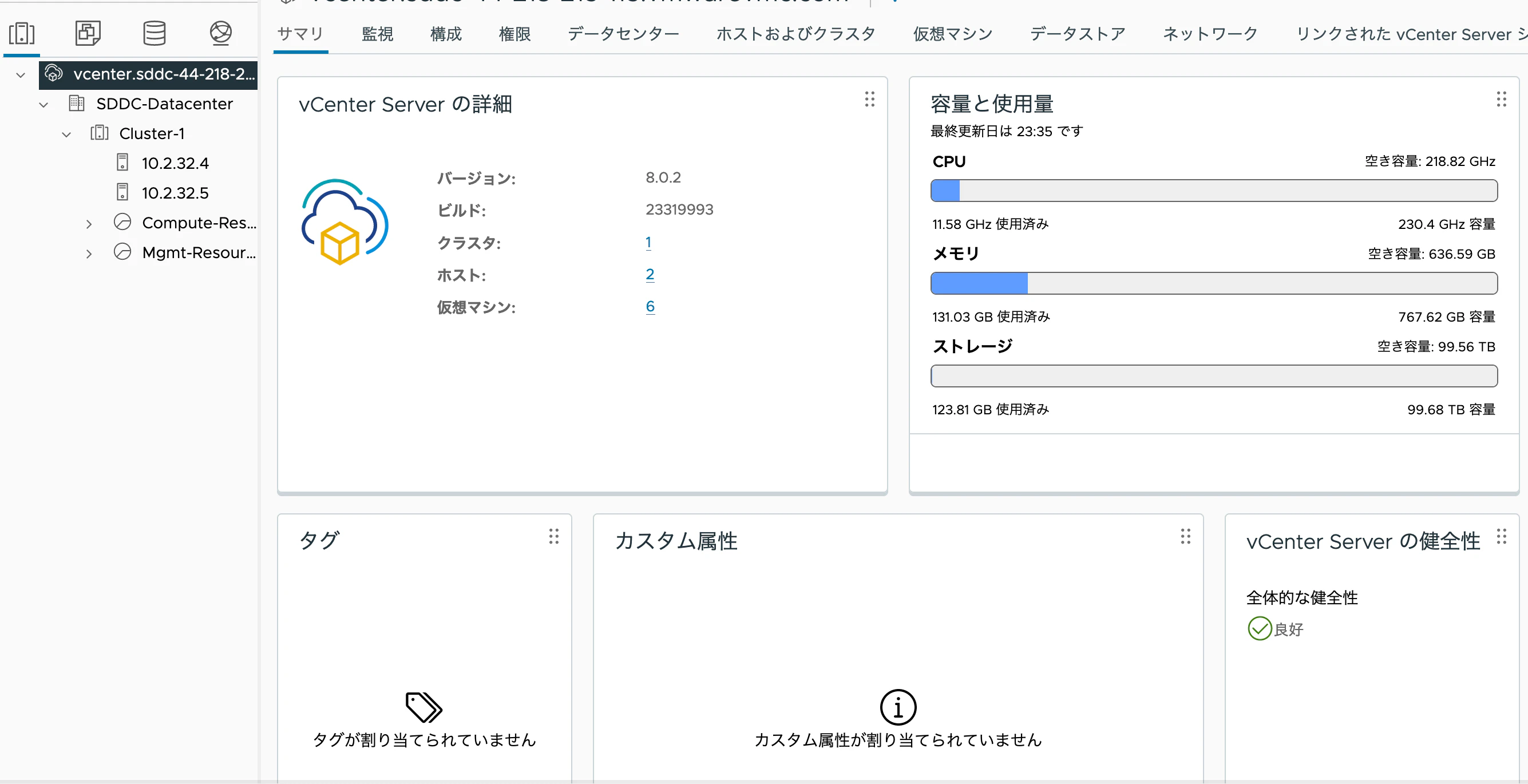The image size is (1528, 784).
Task: Switch to the 監視 tab
Action: pyautogui.click(x=377, y=34)
